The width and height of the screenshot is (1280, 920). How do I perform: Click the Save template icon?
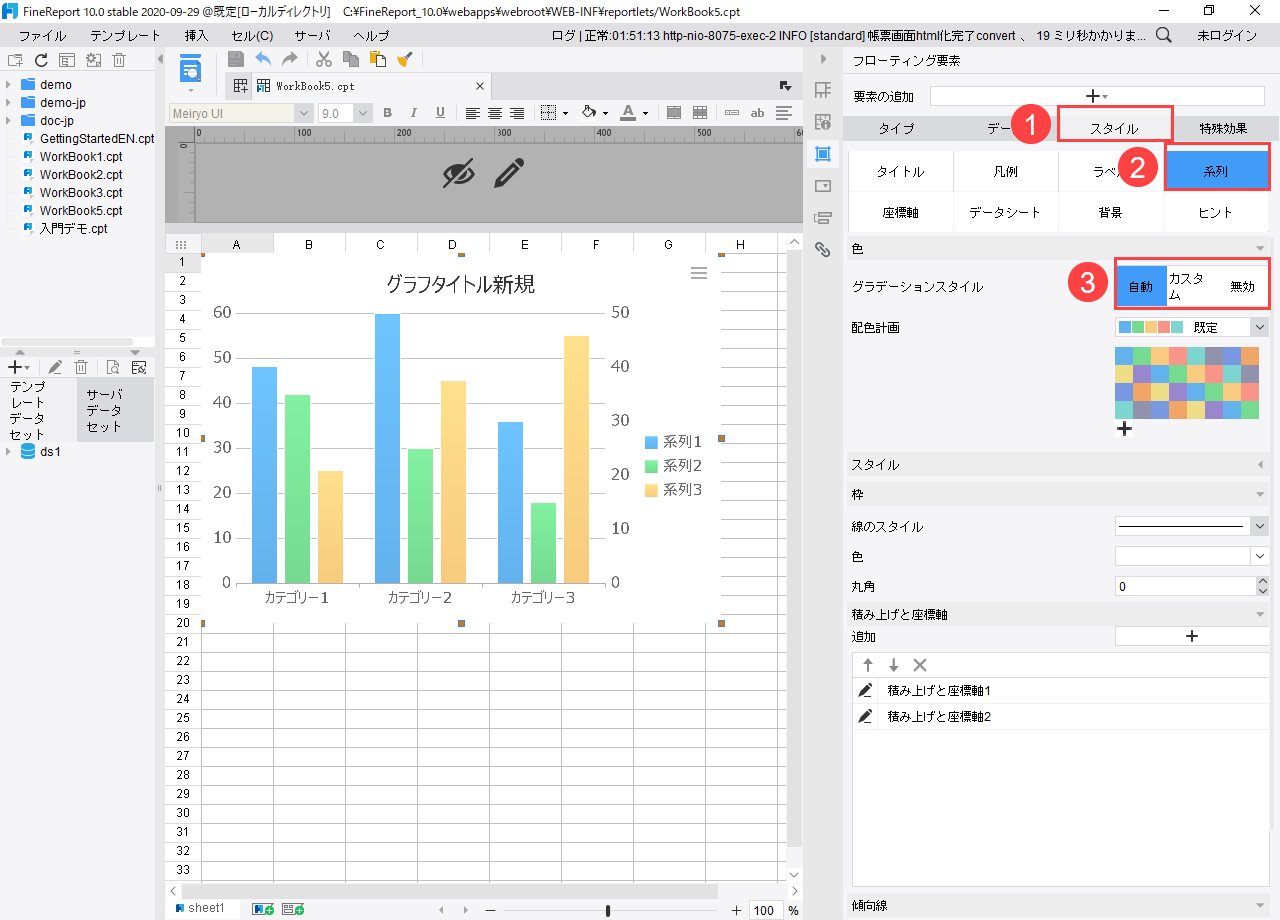(x=236, y=59)
